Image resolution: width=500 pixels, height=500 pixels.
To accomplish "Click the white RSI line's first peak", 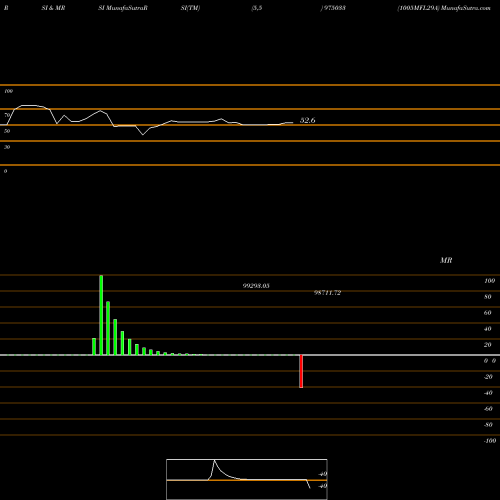I will click(29, 106).
